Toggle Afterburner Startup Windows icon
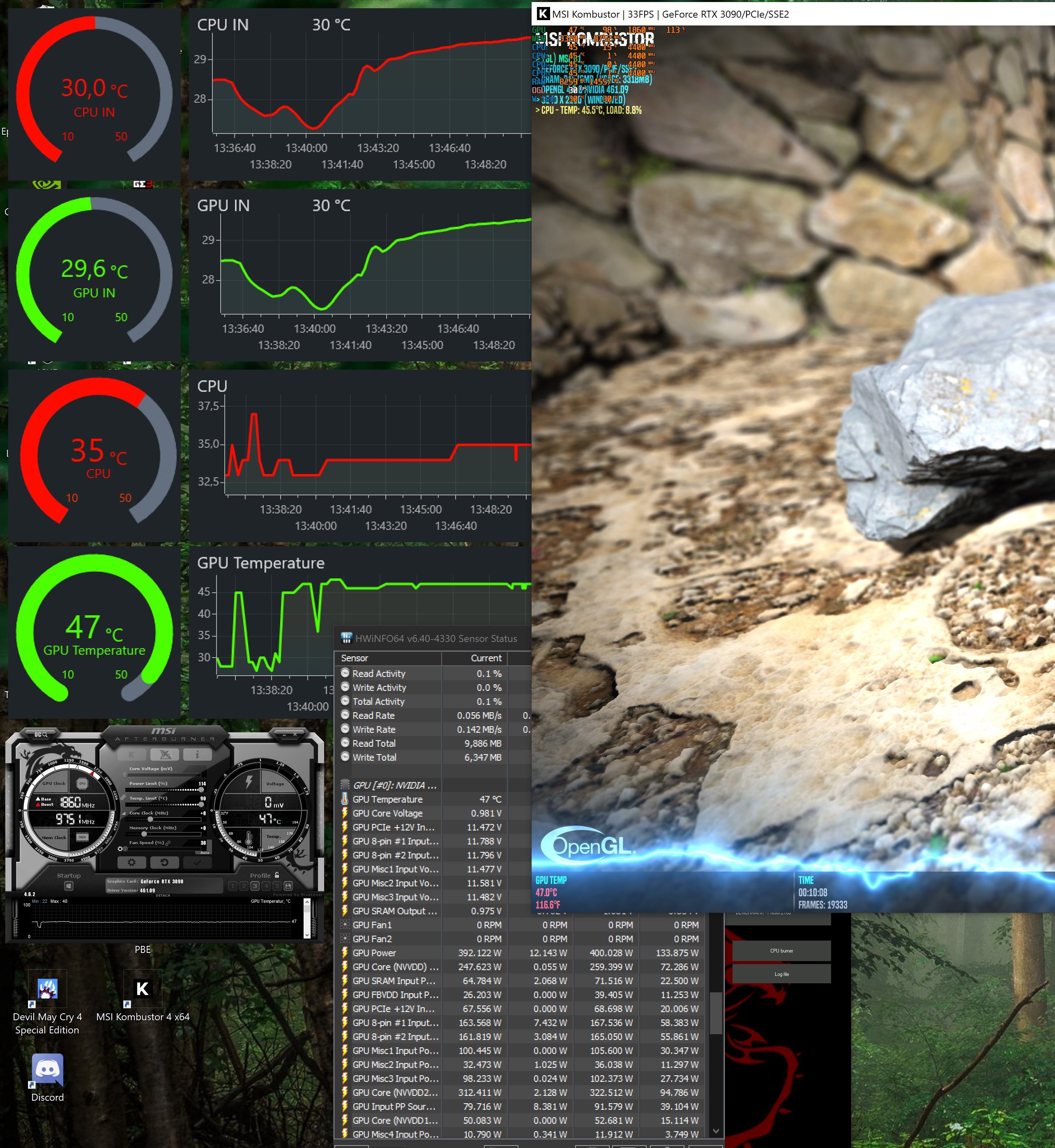Viewport: 1055px width, 1148px height. point(69,886)
